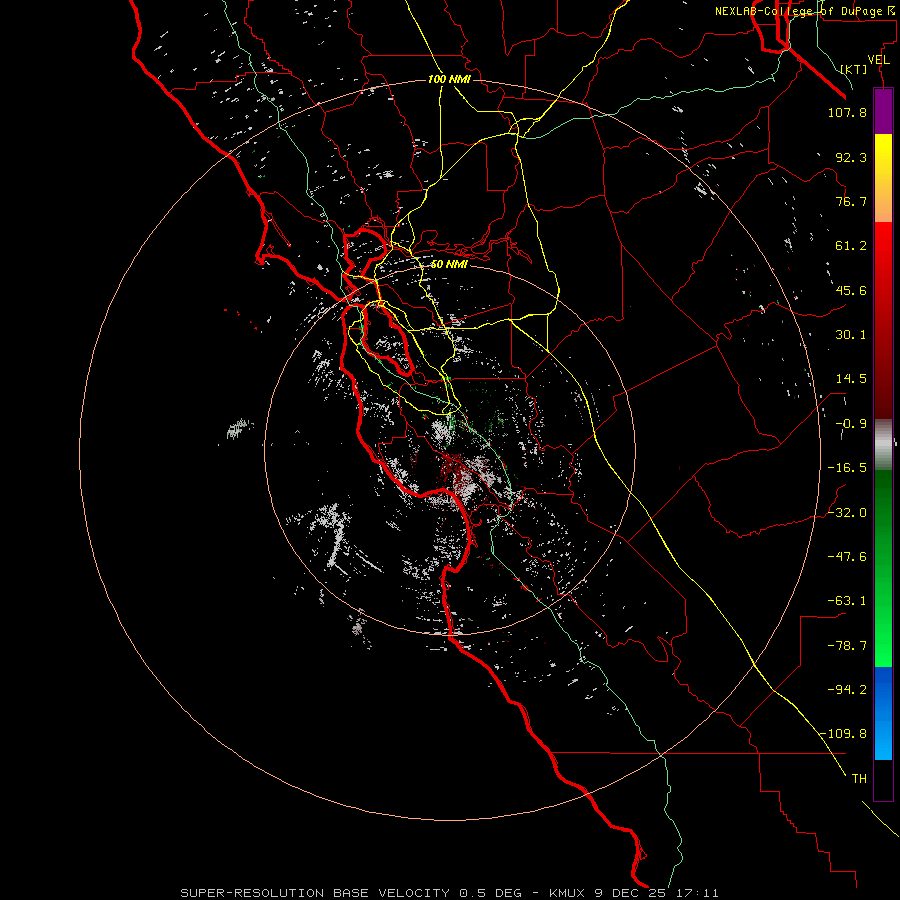Viewport: 900px width, 900px height.
Task: Pick the yellow-orange segment of the color bar
Action: [883, 178]
